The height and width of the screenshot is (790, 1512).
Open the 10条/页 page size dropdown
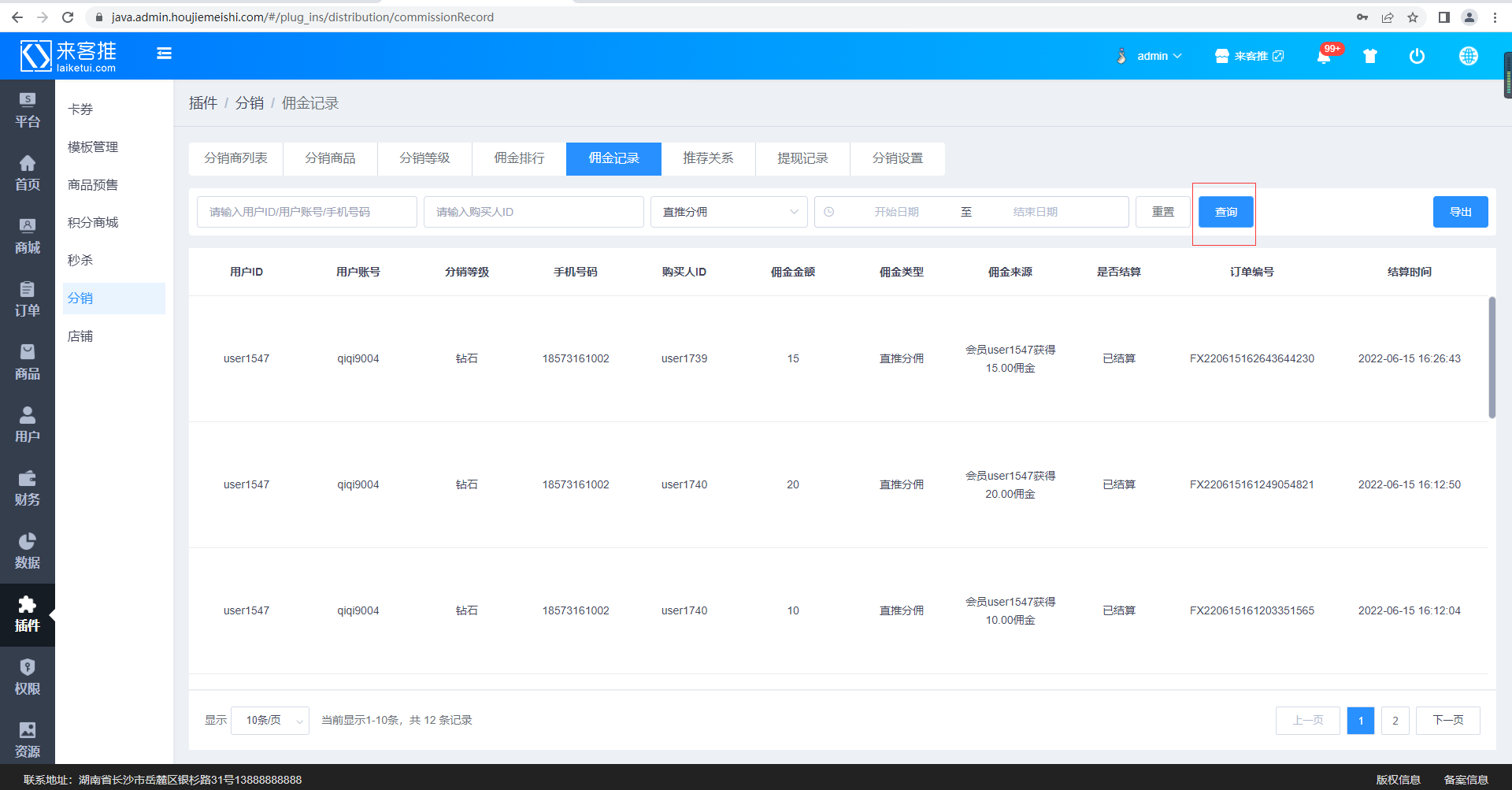point(270,720)
